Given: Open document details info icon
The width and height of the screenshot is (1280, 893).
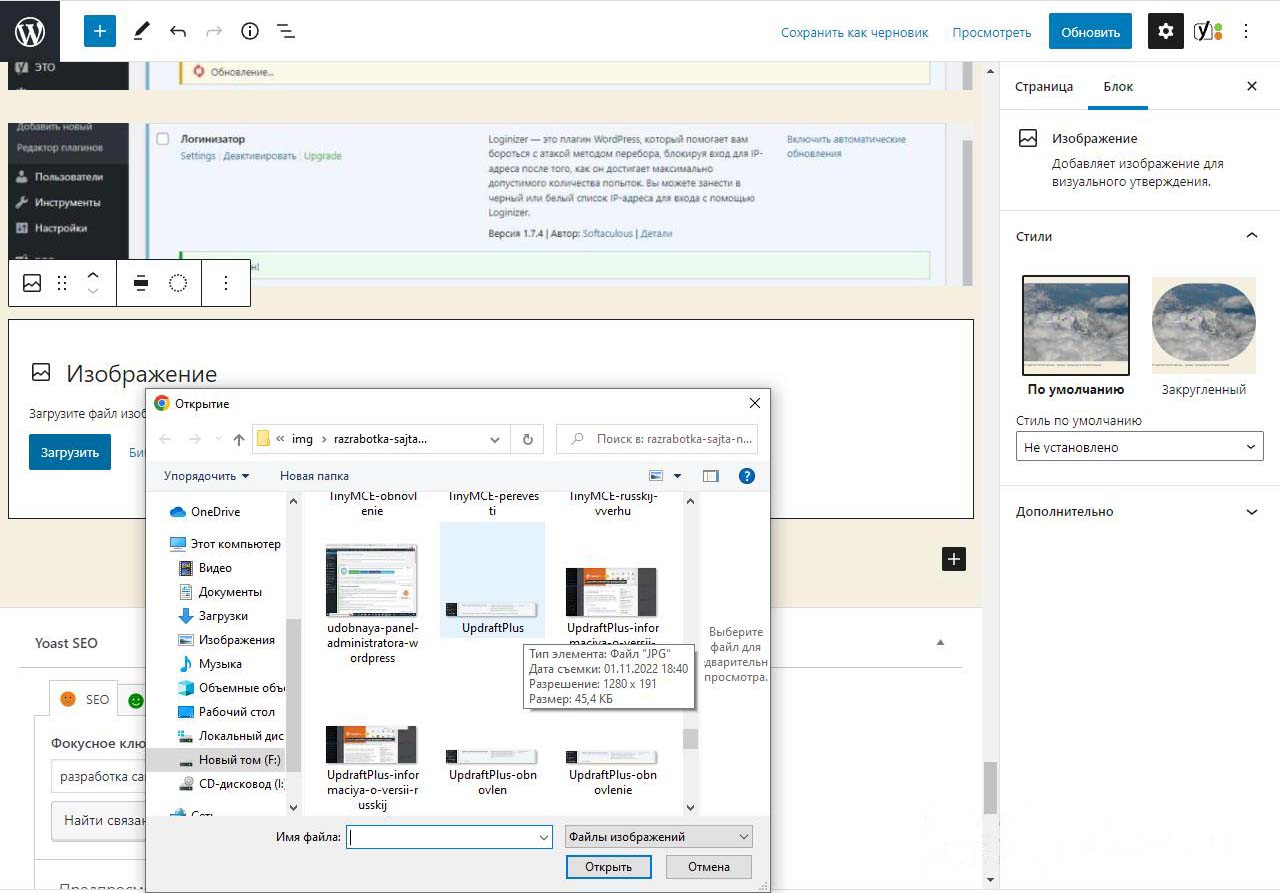Looking at the screenshot, I should click(250, 31).
